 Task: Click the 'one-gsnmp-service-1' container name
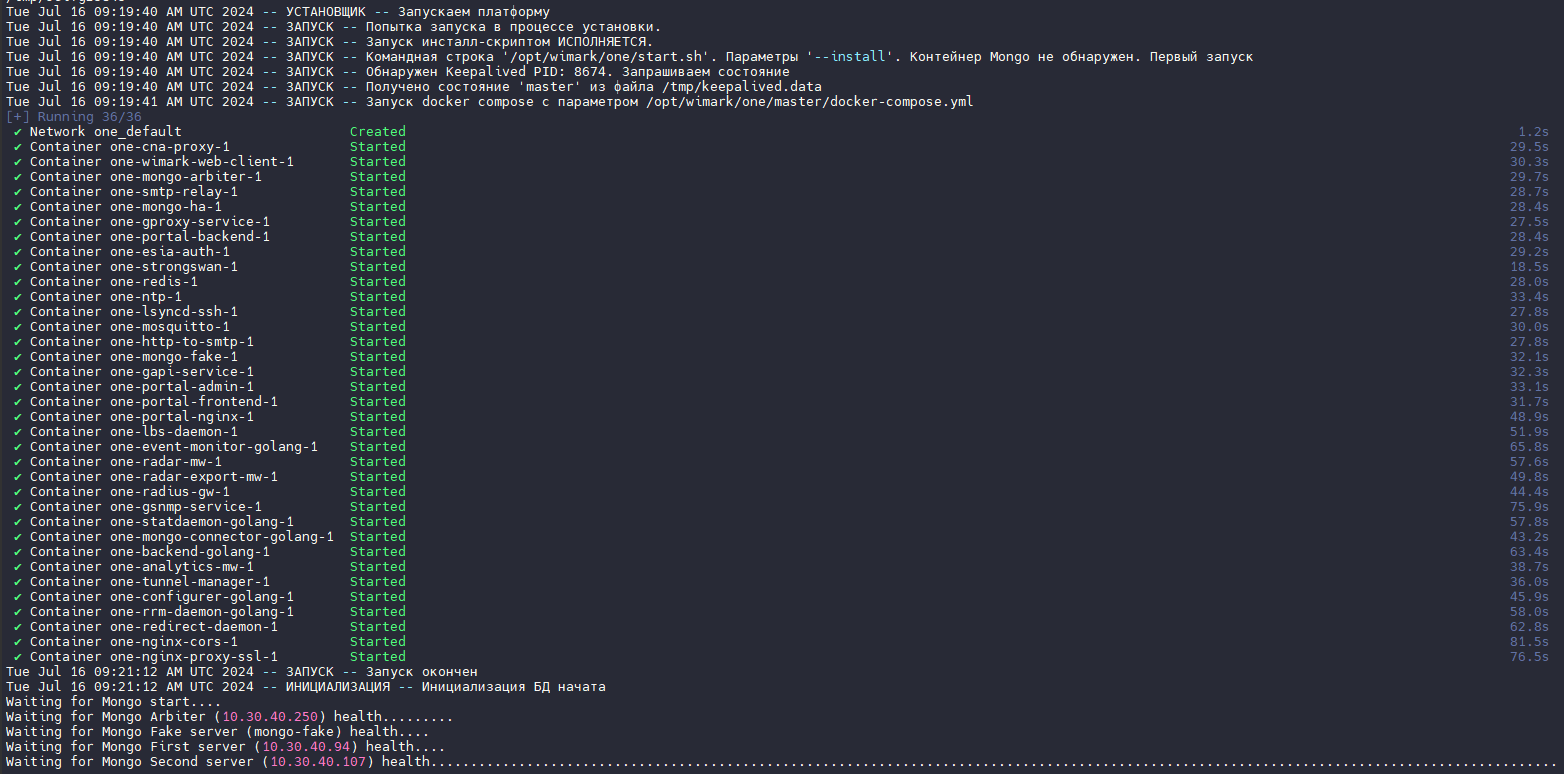[186, 507]
